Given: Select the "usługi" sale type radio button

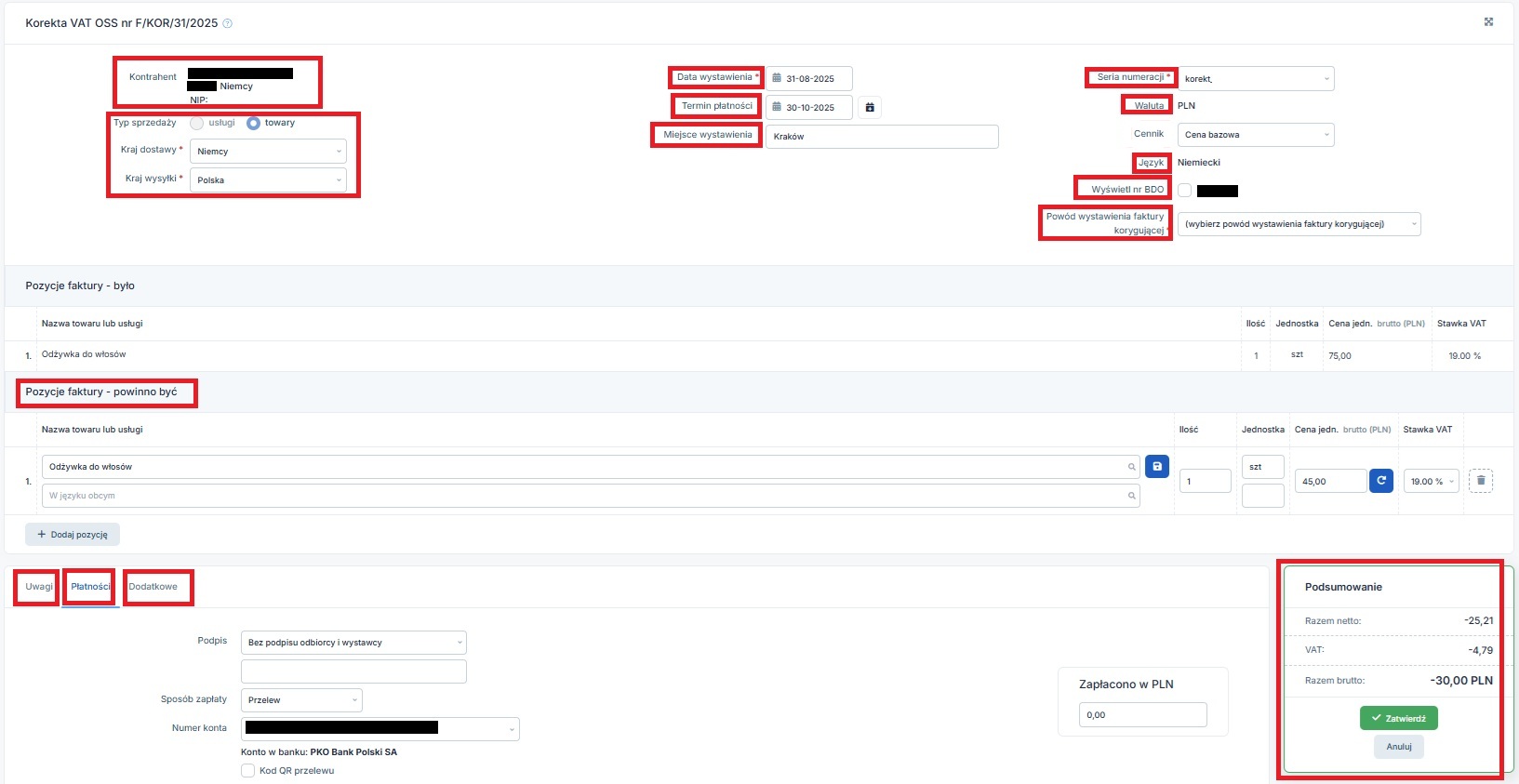Looking at the screenshot, I should [x=197, y=123].
